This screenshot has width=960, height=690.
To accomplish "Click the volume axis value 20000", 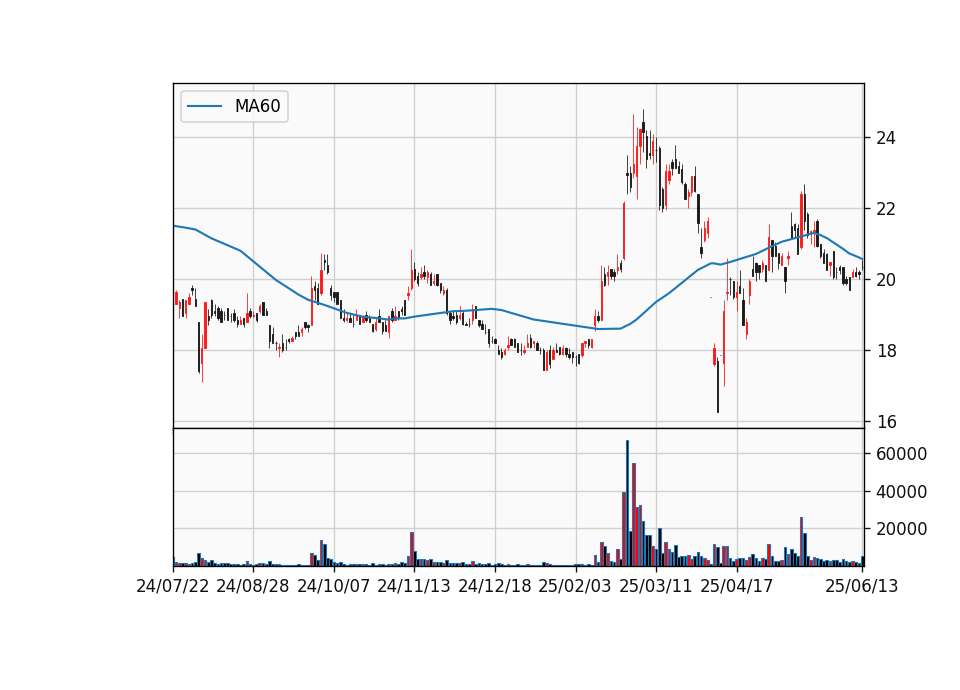I will [x=901, y=530].
